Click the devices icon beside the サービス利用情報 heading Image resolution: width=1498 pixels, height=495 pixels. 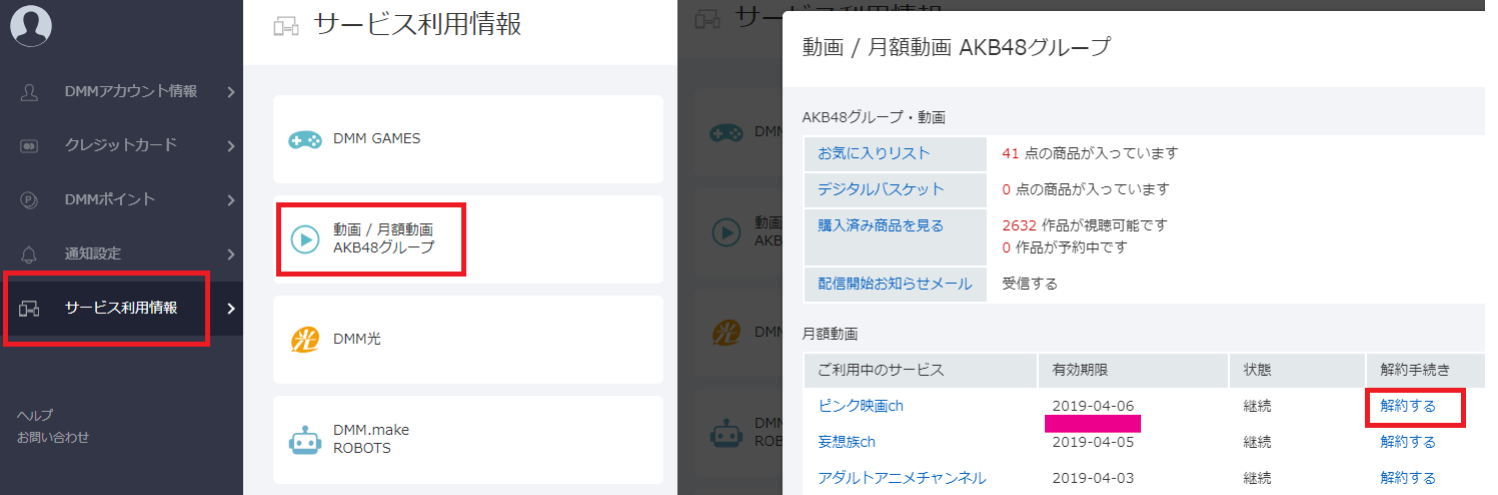286,26
